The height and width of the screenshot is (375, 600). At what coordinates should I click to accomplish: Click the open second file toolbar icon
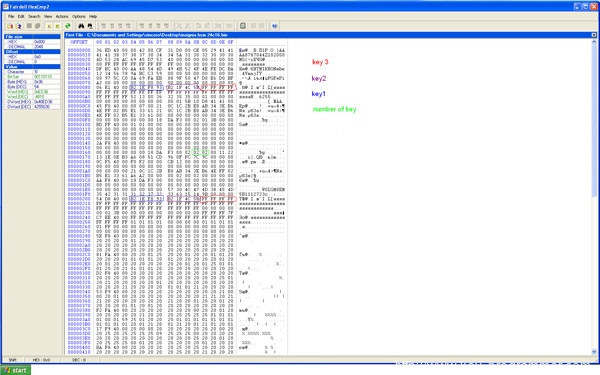(18, 26)
